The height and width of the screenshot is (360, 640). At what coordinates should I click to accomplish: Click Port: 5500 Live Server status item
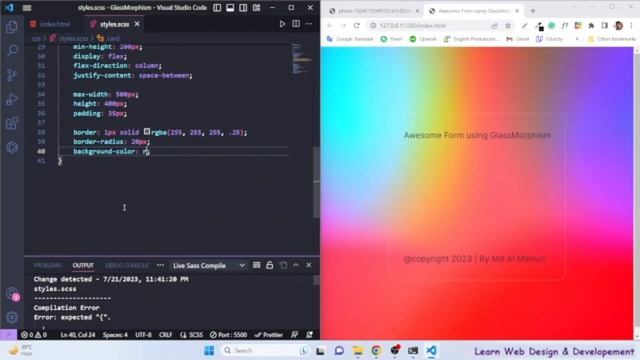pos(229,335)
